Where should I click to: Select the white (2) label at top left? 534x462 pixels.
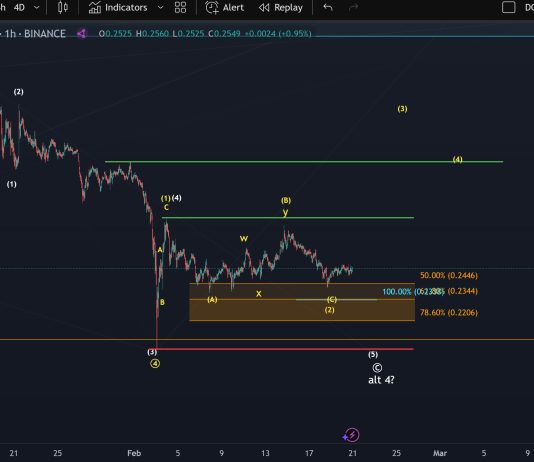[x=19, y=92]
